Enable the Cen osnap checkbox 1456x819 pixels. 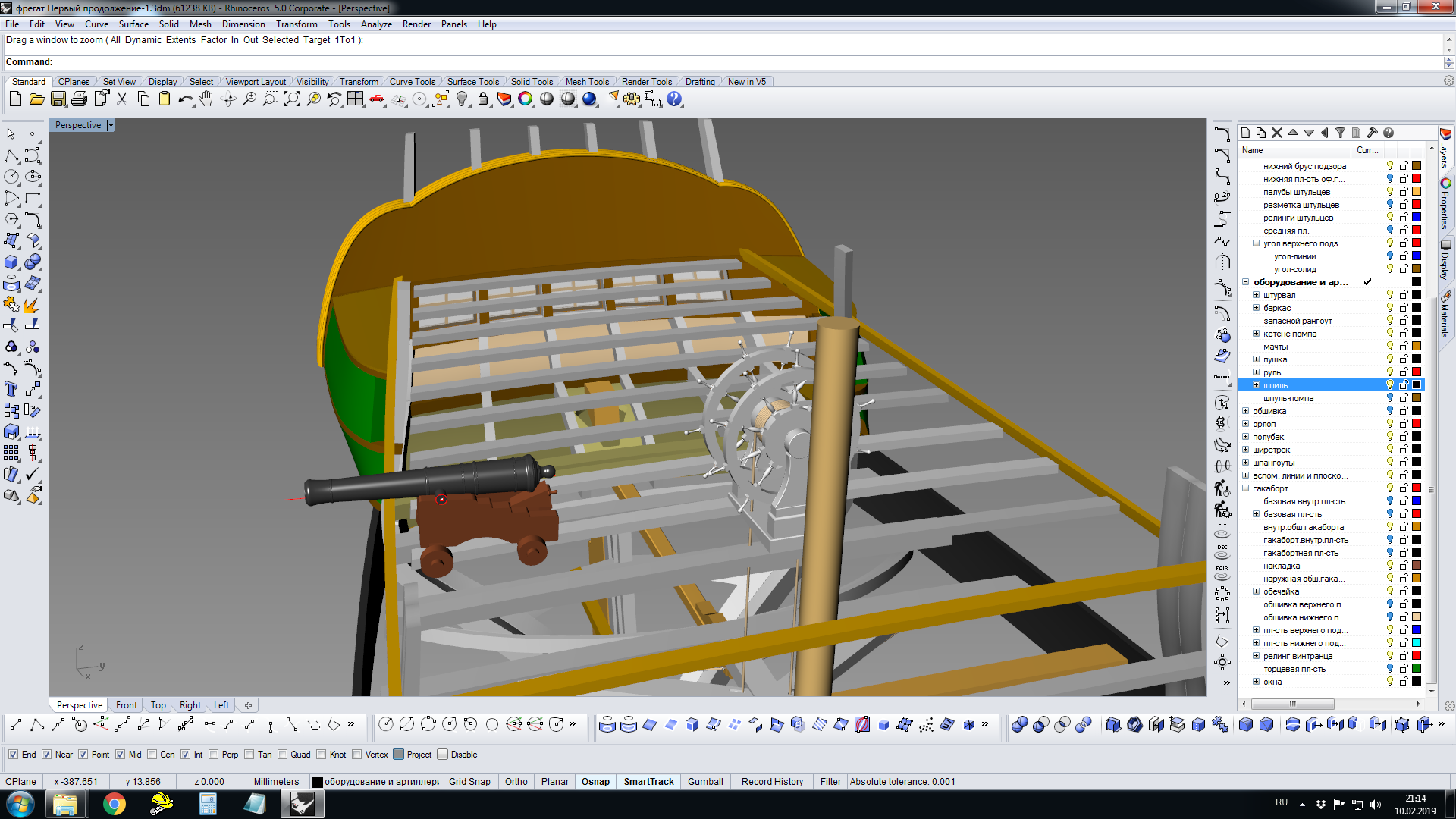(152, 755)
